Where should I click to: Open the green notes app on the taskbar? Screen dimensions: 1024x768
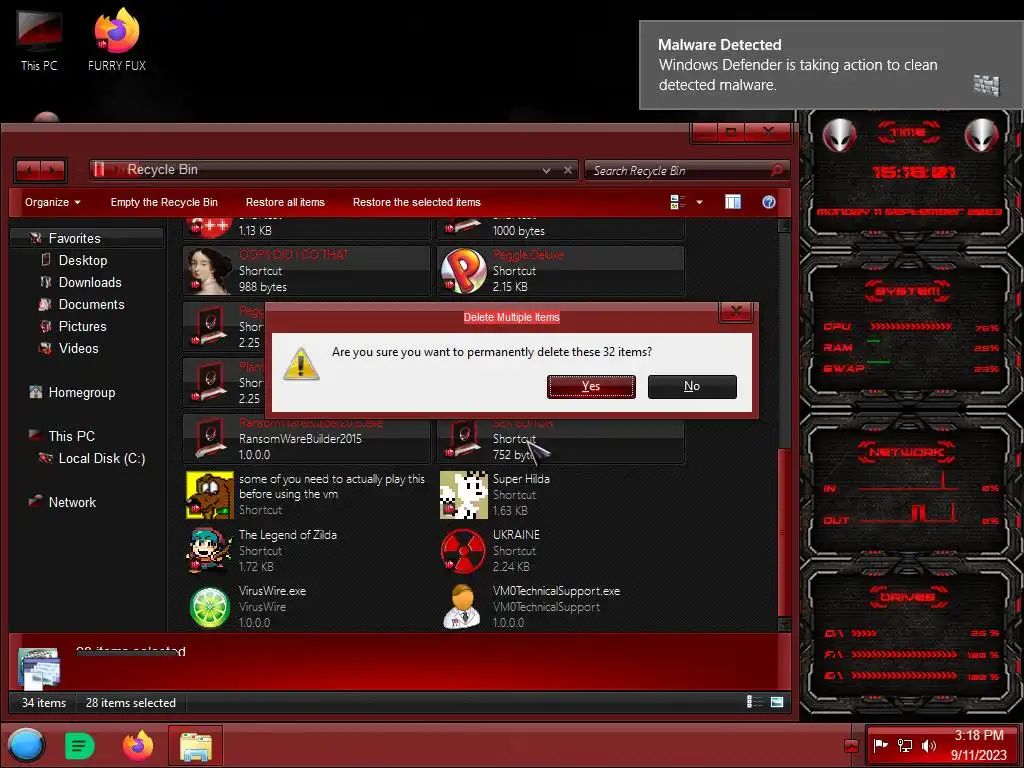coord(80,746)
